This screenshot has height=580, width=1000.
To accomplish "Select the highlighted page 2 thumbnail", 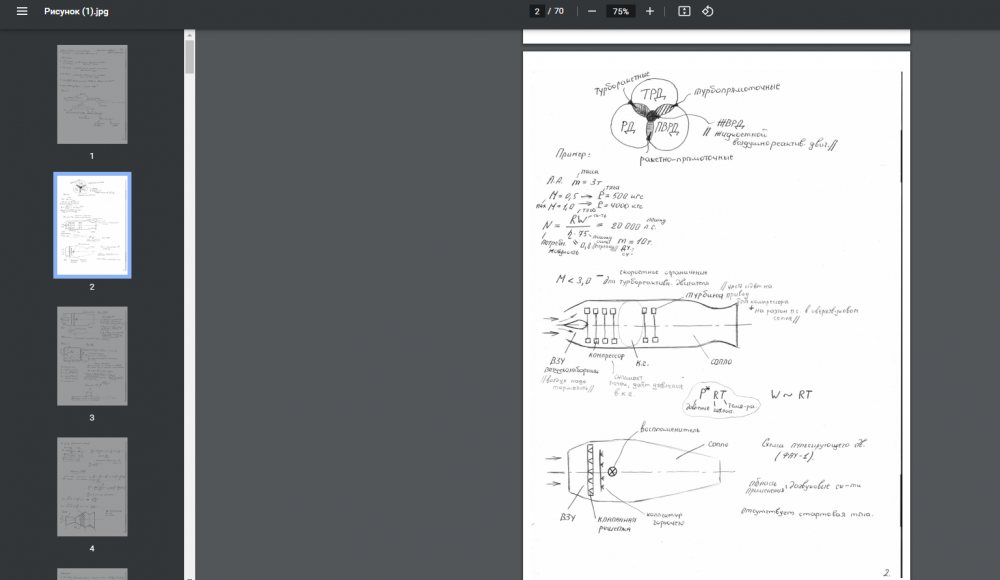I will (92, 225).
